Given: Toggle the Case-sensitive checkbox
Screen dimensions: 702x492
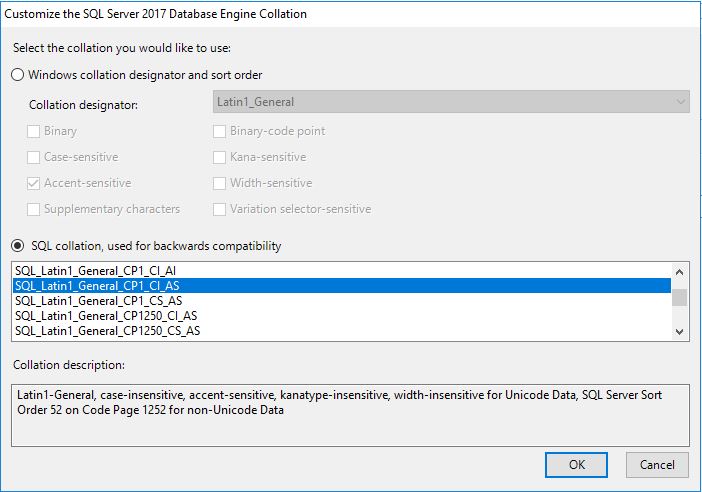Looking at the screenshot, I should 34,157.
